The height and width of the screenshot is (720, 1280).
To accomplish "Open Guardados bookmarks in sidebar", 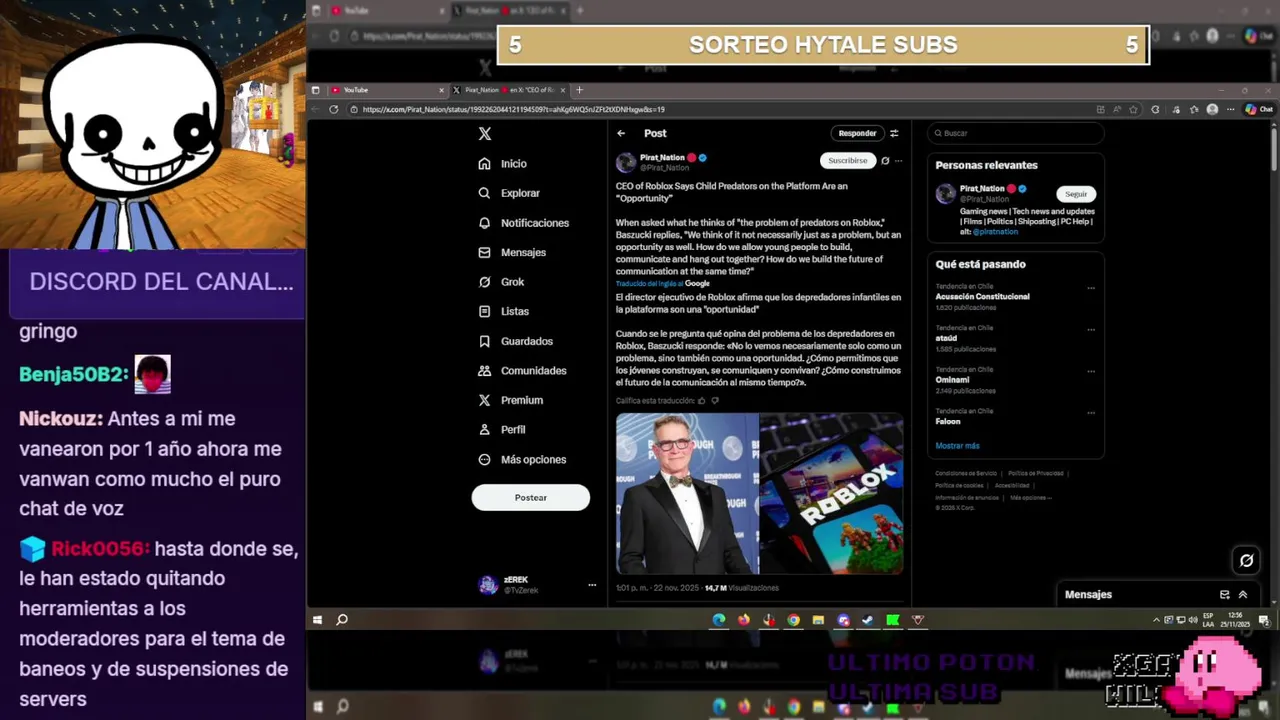I will point(515,341).
